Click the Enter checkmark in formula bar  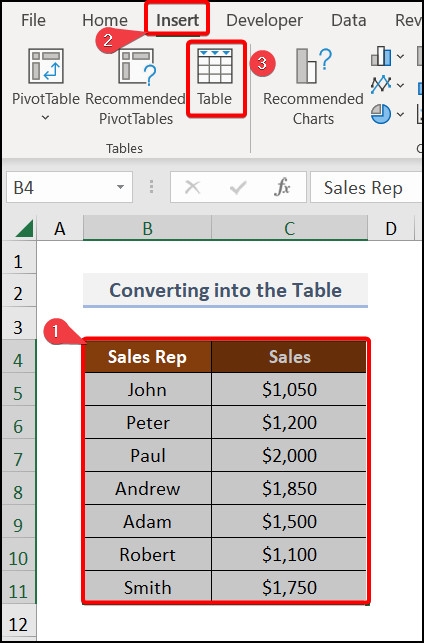pyautogui.click(x=238, y=188)
